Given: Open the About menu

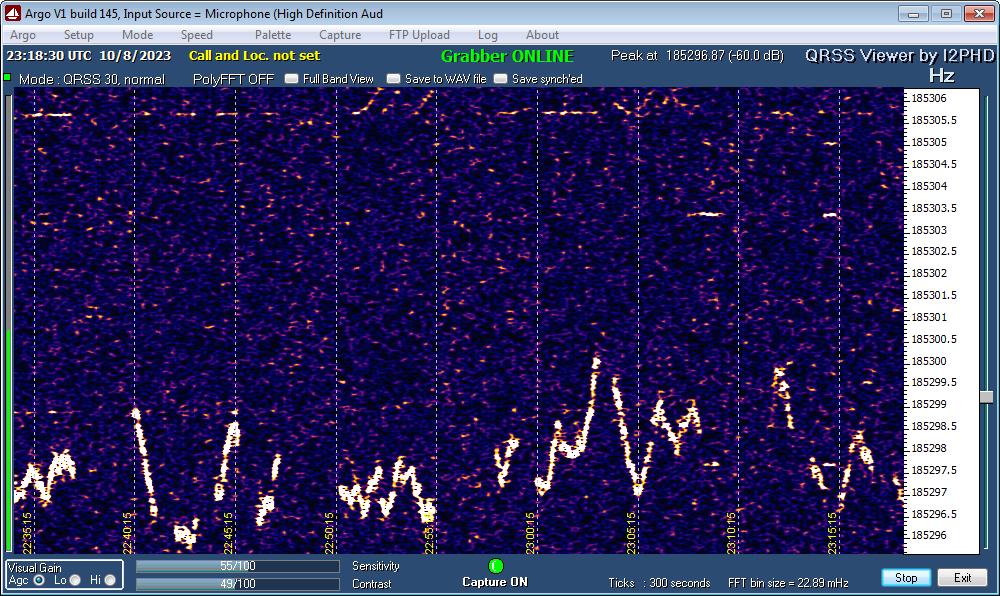Looking at the screenshot, I should point(542,35).
